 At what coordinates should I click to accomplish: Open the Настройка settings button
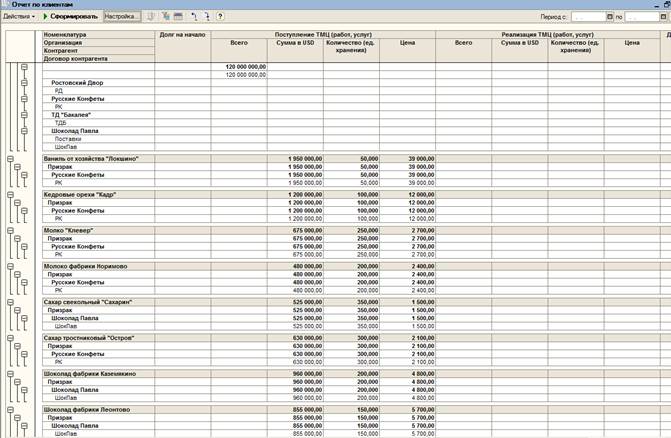(122, 17)
